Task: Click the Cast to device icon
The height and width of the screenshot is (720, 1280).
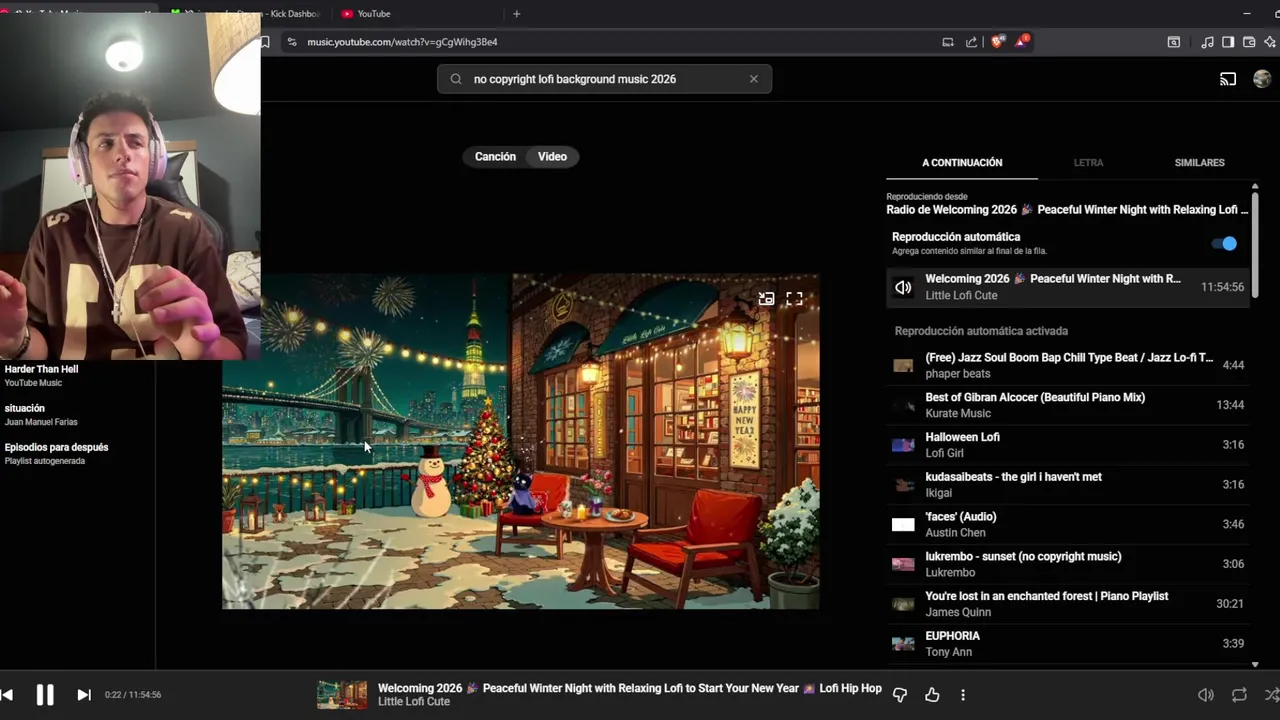Action: click(x=1228, y=79)
